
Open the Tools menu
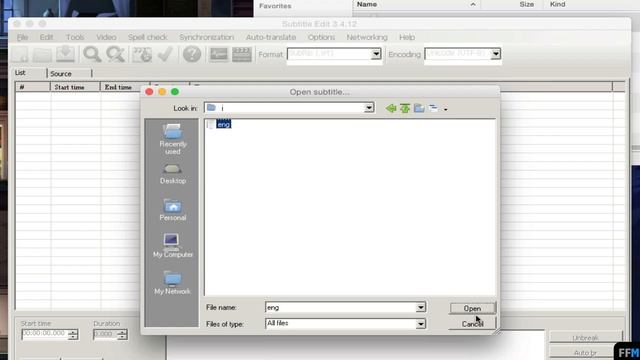75,37
